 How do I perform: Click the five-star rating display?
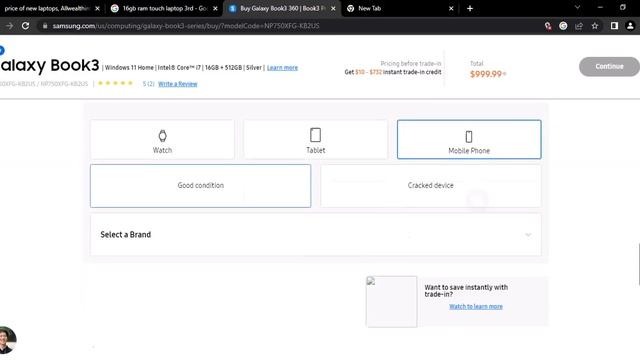116,83
